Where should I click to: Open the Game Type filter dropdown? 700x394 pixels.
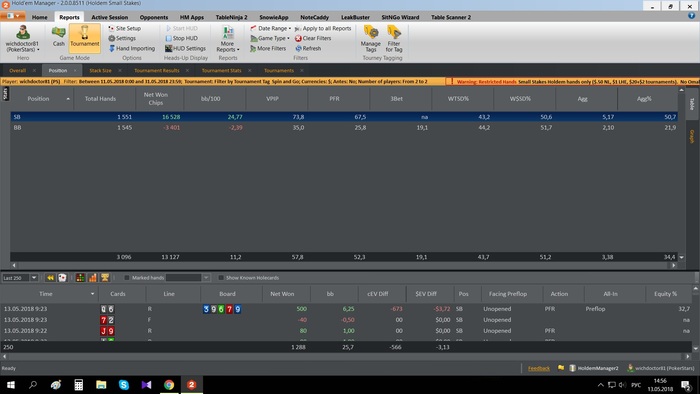click(x=270, y=38)
